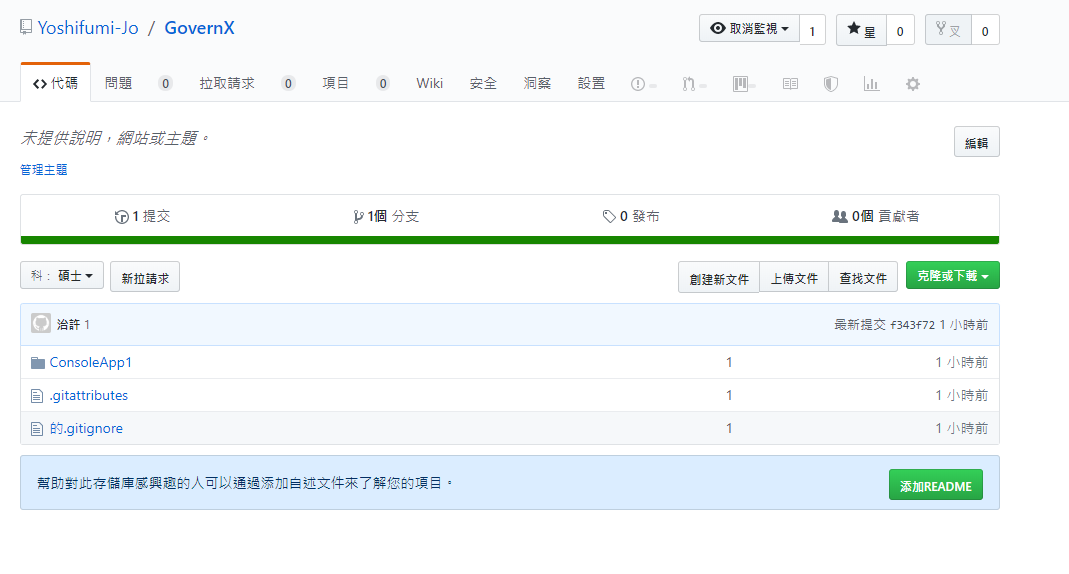
Task: Open commit message 1 in .gitattributes row
Action: click(x=729, y=395)
